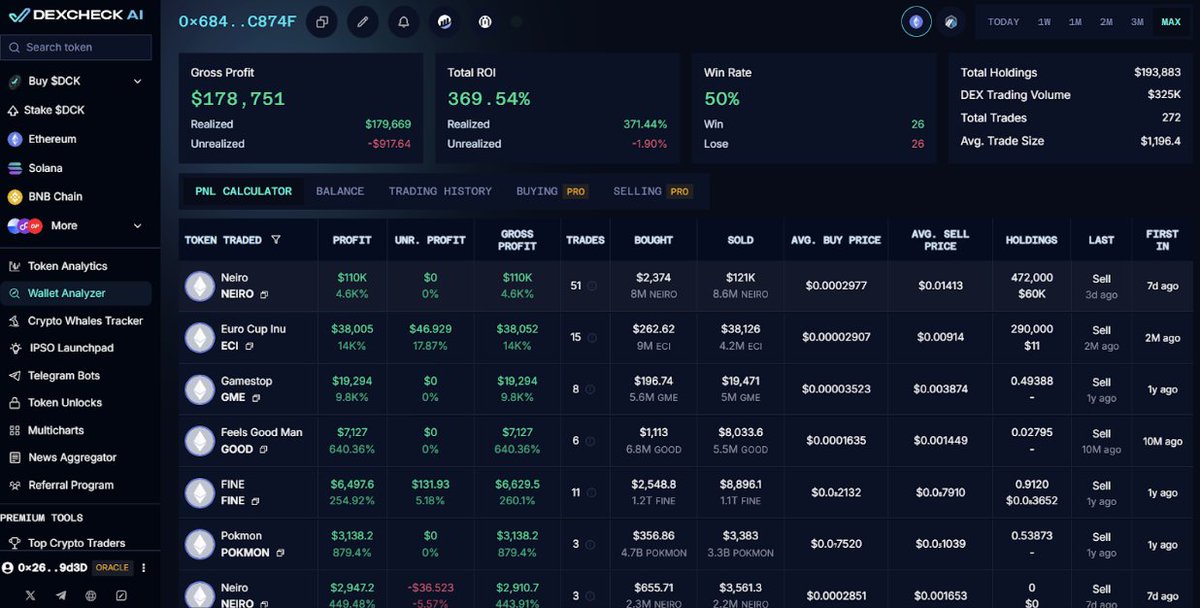Copy the NEIRO token address in first row
Screen dimensions: 1200x608
click(264, 295)
